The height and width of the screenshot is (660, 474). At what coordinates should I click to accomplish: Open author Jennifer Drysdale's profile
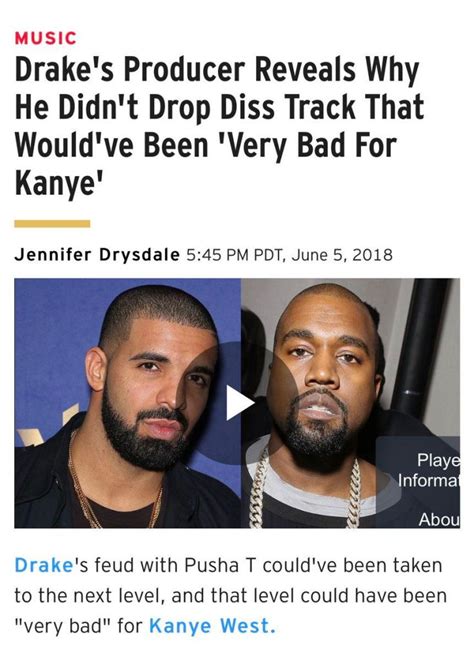97,255
